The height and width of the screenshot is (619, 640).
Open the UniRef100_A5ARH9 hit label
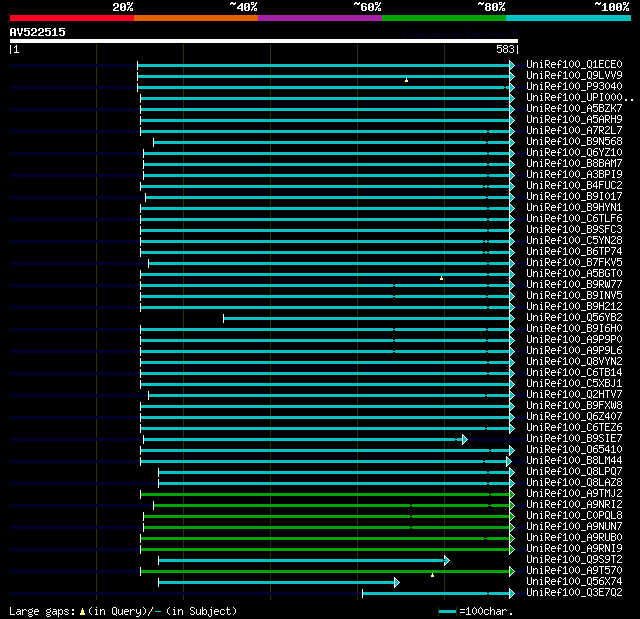point(574,120)
